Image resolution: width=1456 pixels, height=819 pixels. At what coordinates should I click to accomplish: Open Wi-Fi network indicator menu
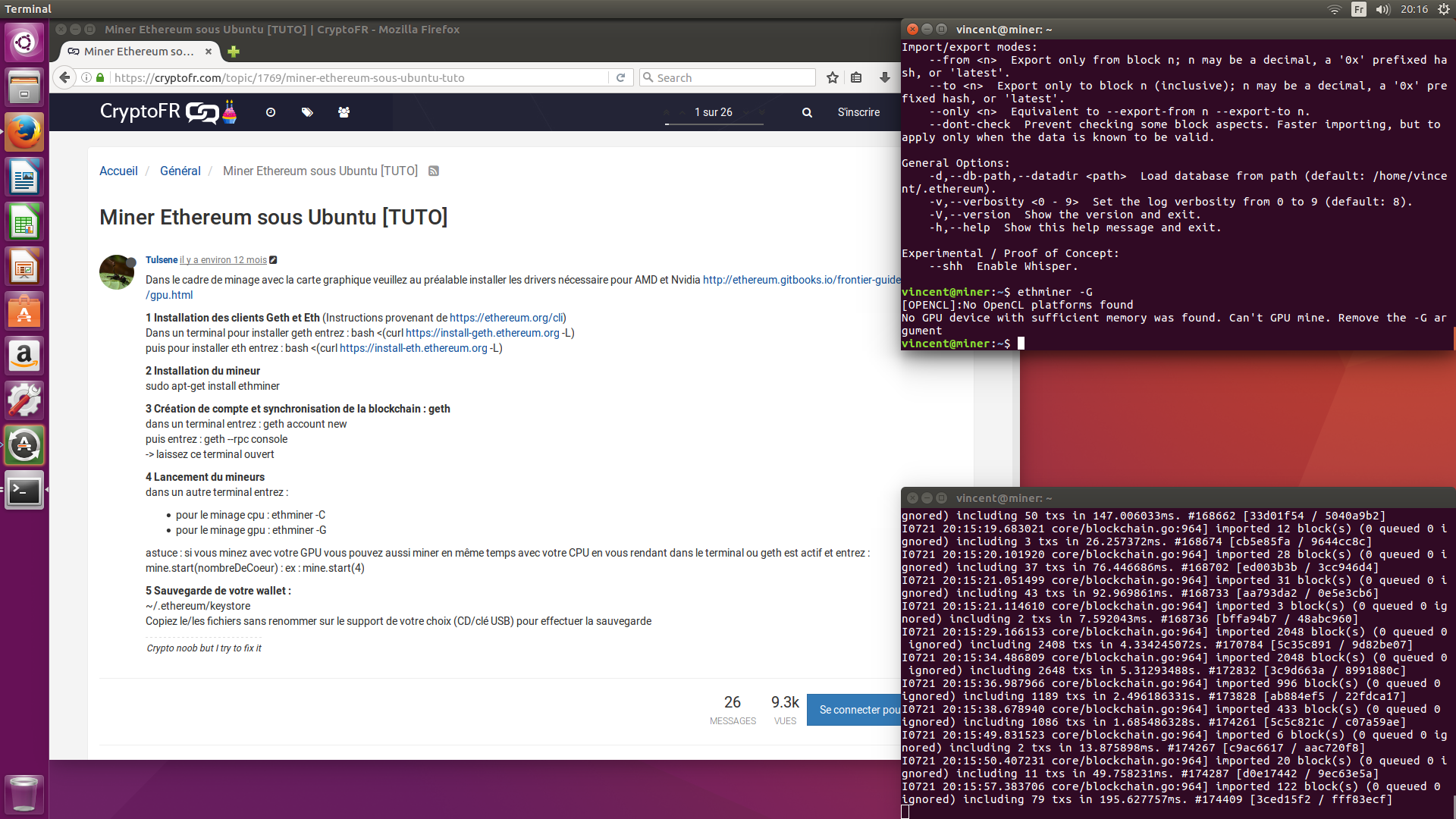(1335, 9)
